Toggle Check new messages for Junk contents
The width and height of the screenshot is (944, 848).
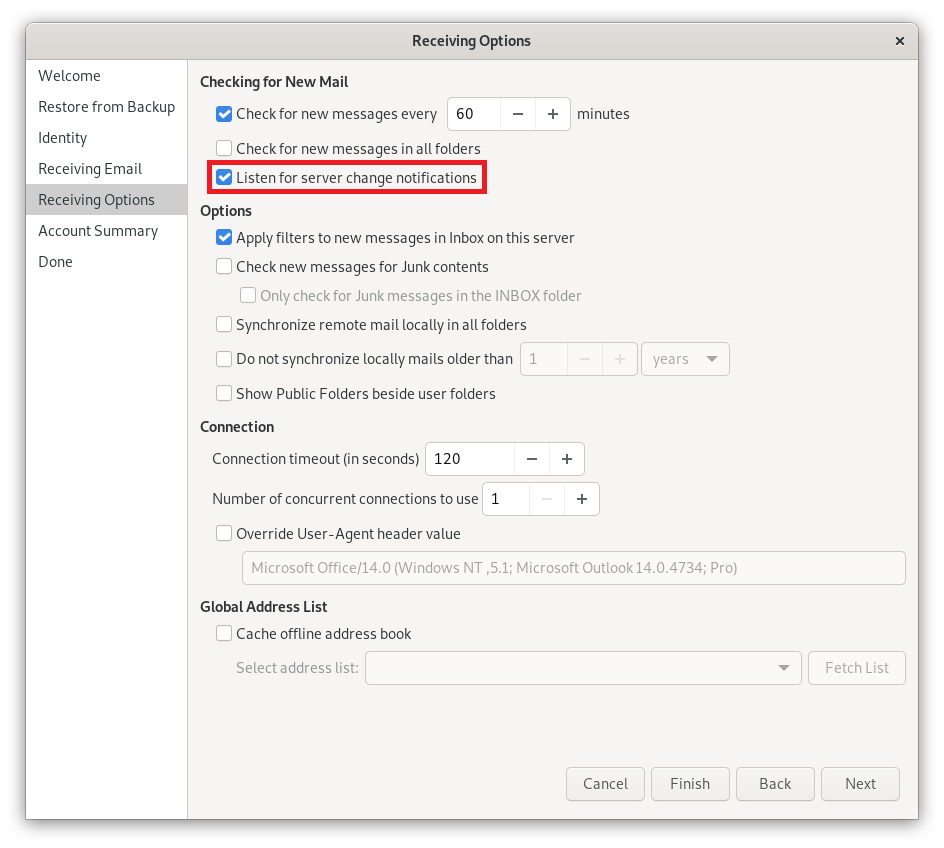click(225, 267)
